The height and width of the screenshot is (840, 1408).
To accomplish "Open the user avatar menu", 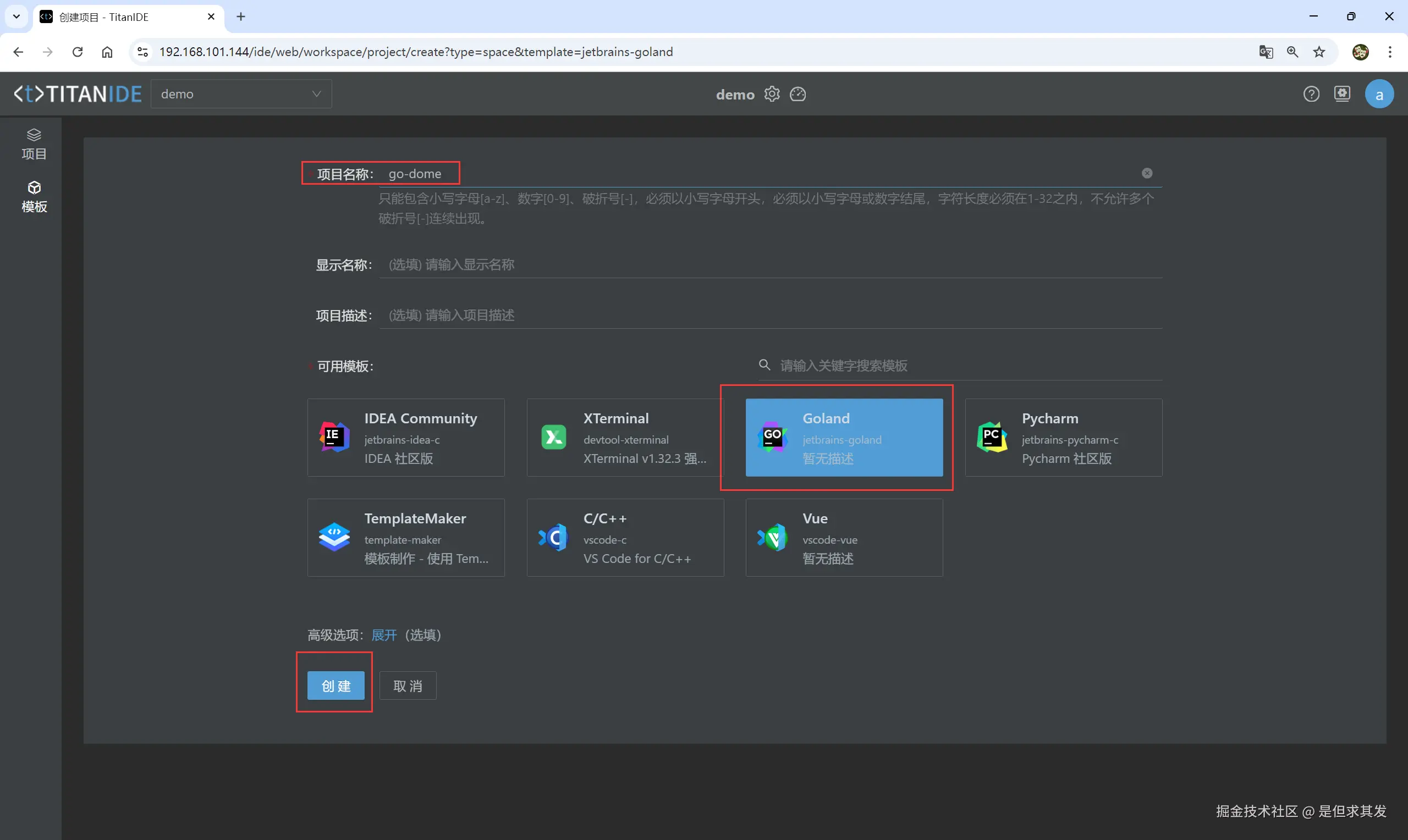I will [x=1379, y=94].
